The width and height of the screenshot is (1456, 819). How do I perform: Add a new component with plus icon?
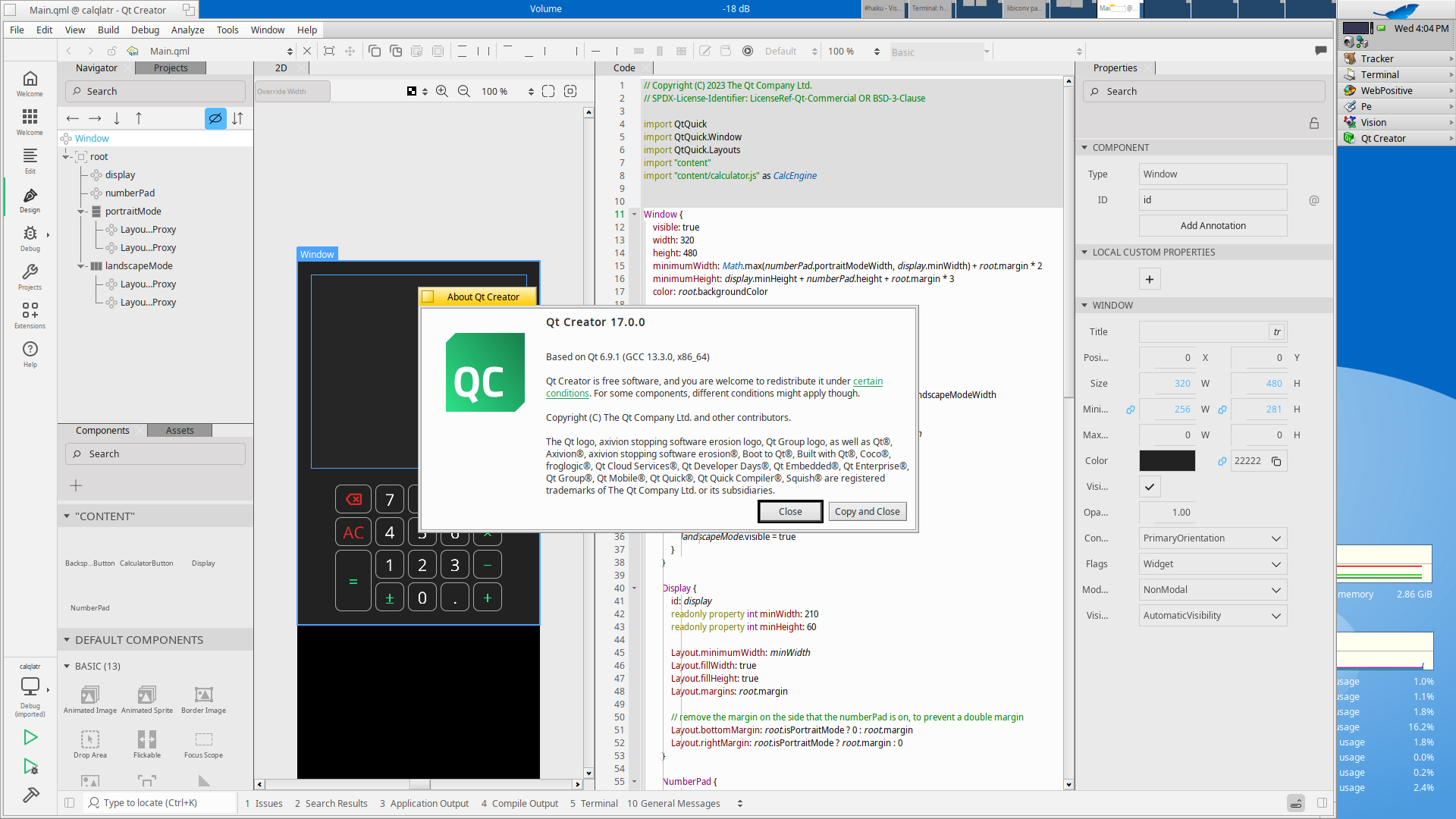(76, 485)
